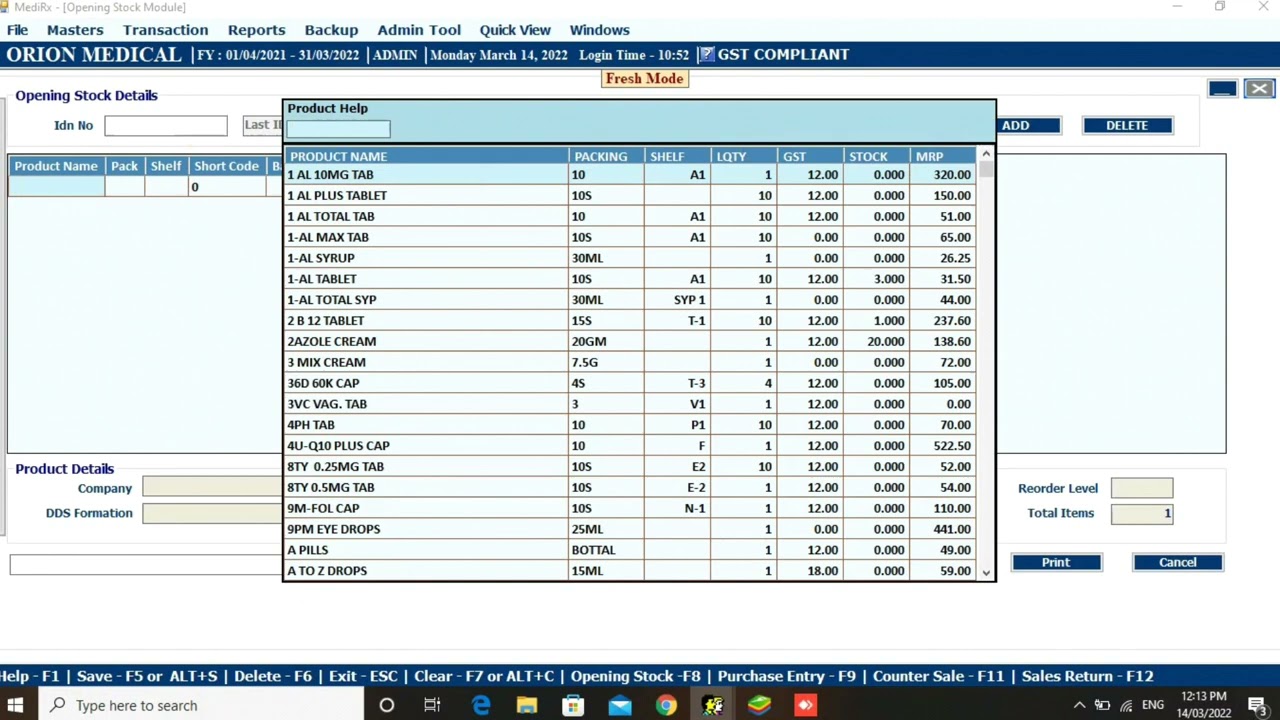Click the GST compliant edit icon
Screen dimensions: 1280x720
click(706, 54)
